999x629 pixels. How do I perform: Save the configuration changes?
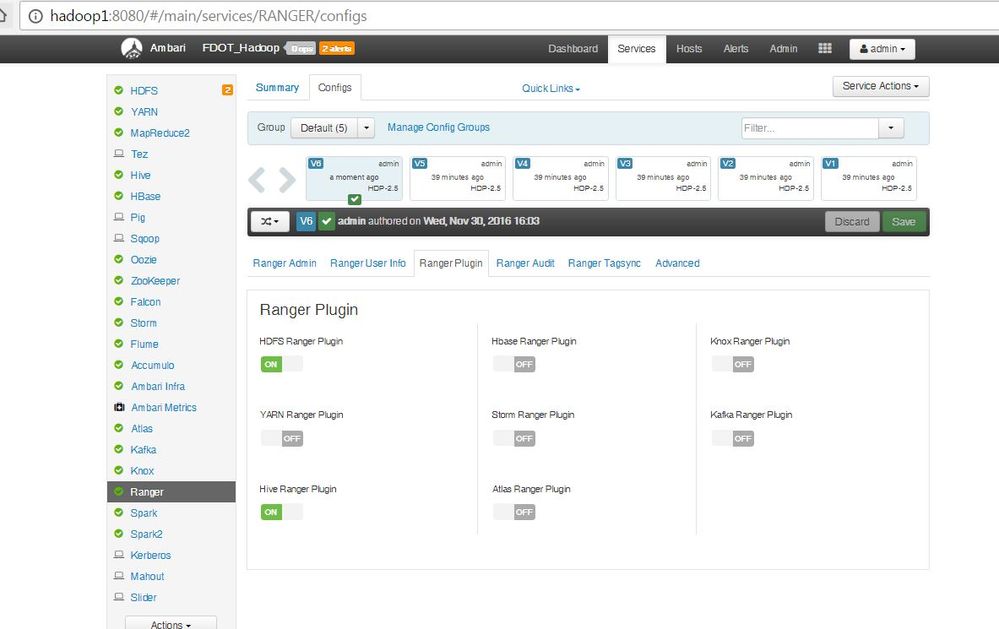[x=903, y=222]
